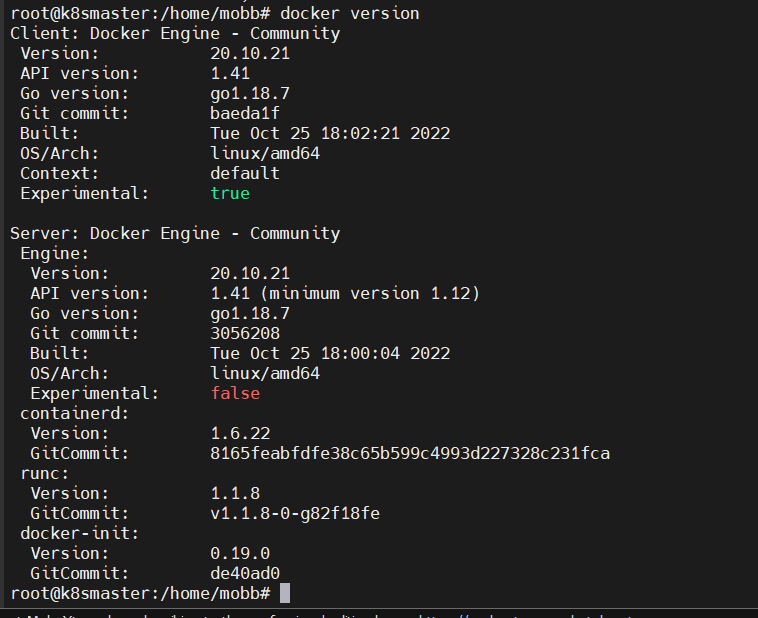Click the green 'true' Experimental value

[x=230, y=193]
